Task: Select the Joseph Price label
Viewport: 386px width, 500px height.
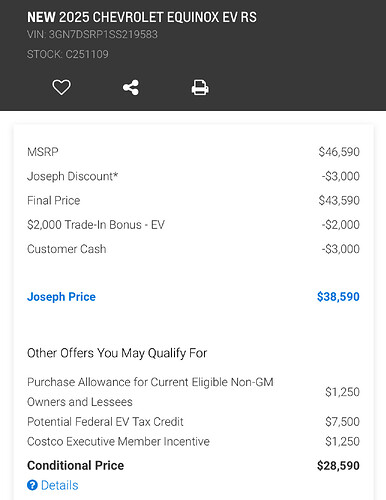Action: pyautogui.click(x=61, y=297)
